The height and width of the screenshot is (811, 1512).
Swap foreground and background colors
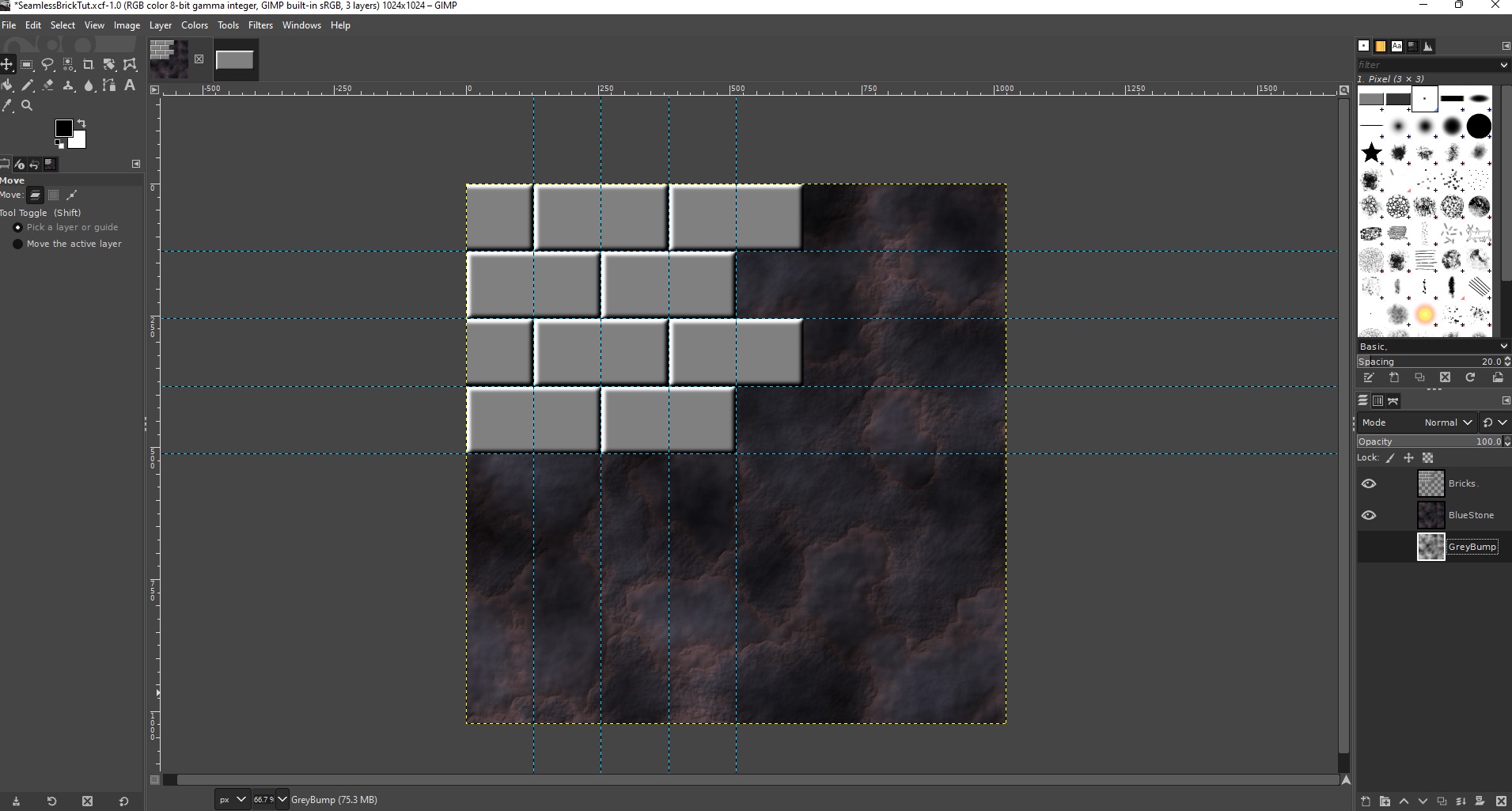point(81,123)
